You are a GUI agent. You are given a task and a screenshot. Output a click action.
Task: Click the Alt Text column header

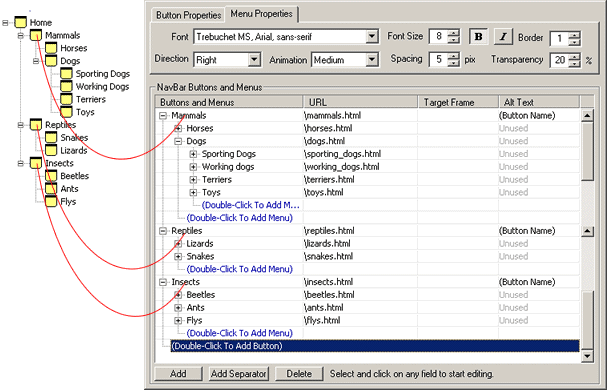point(539,102)
